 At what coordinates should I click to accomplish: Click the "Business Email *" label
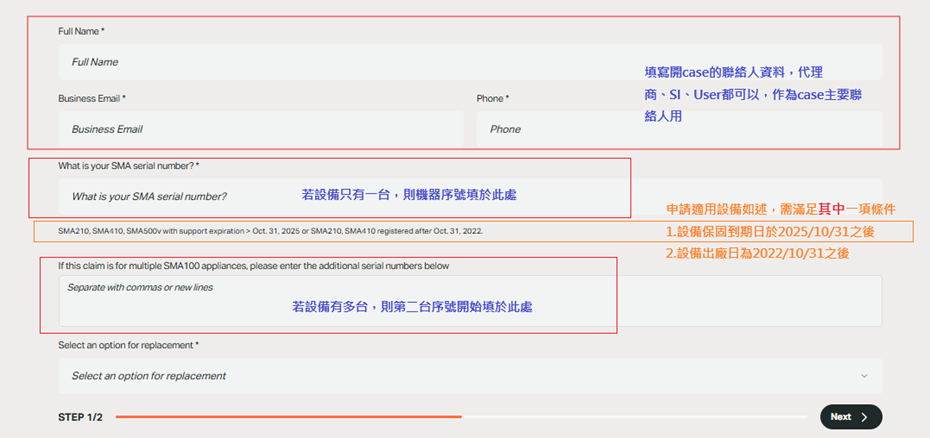[91, 99]
